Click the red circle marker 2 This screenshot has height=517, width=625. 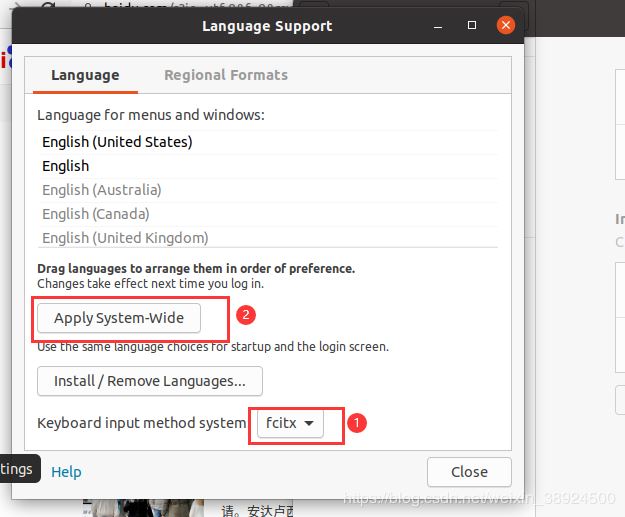(x=246, y=314)
